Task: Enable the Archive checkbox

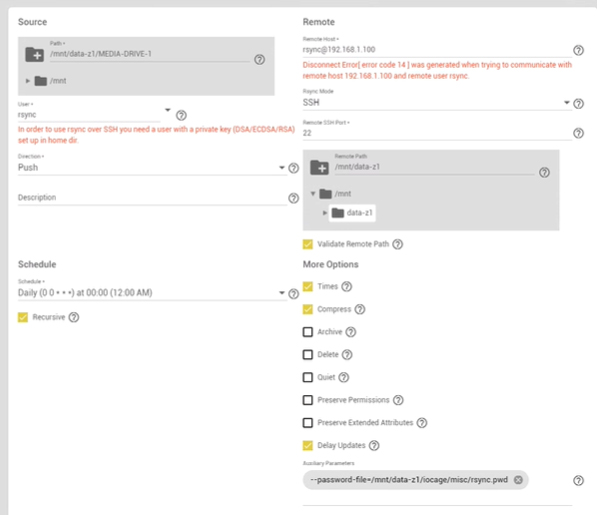Action: pos(308,332)
